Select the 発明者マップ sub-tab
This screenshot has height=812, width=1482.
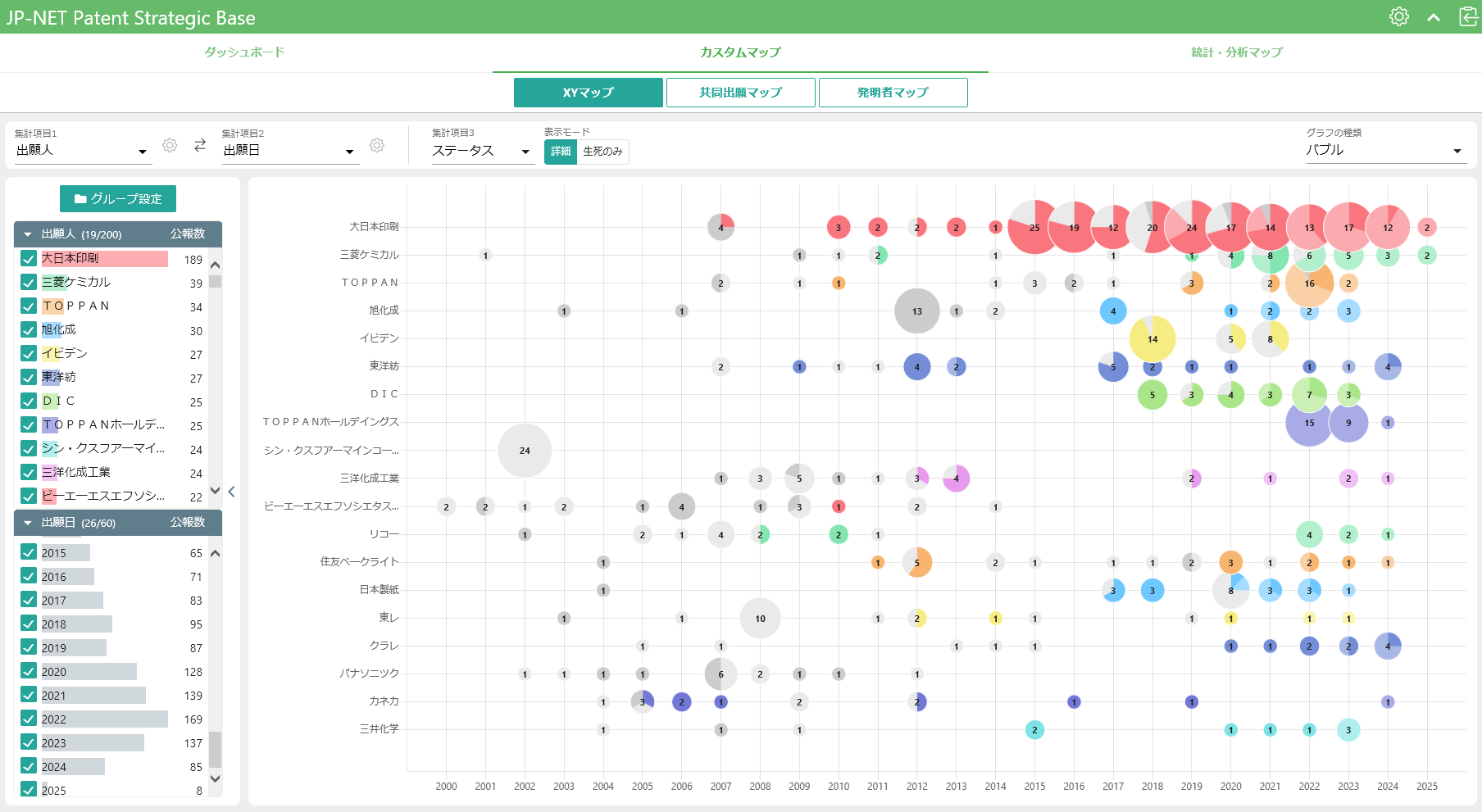click(x=893, y=93)
